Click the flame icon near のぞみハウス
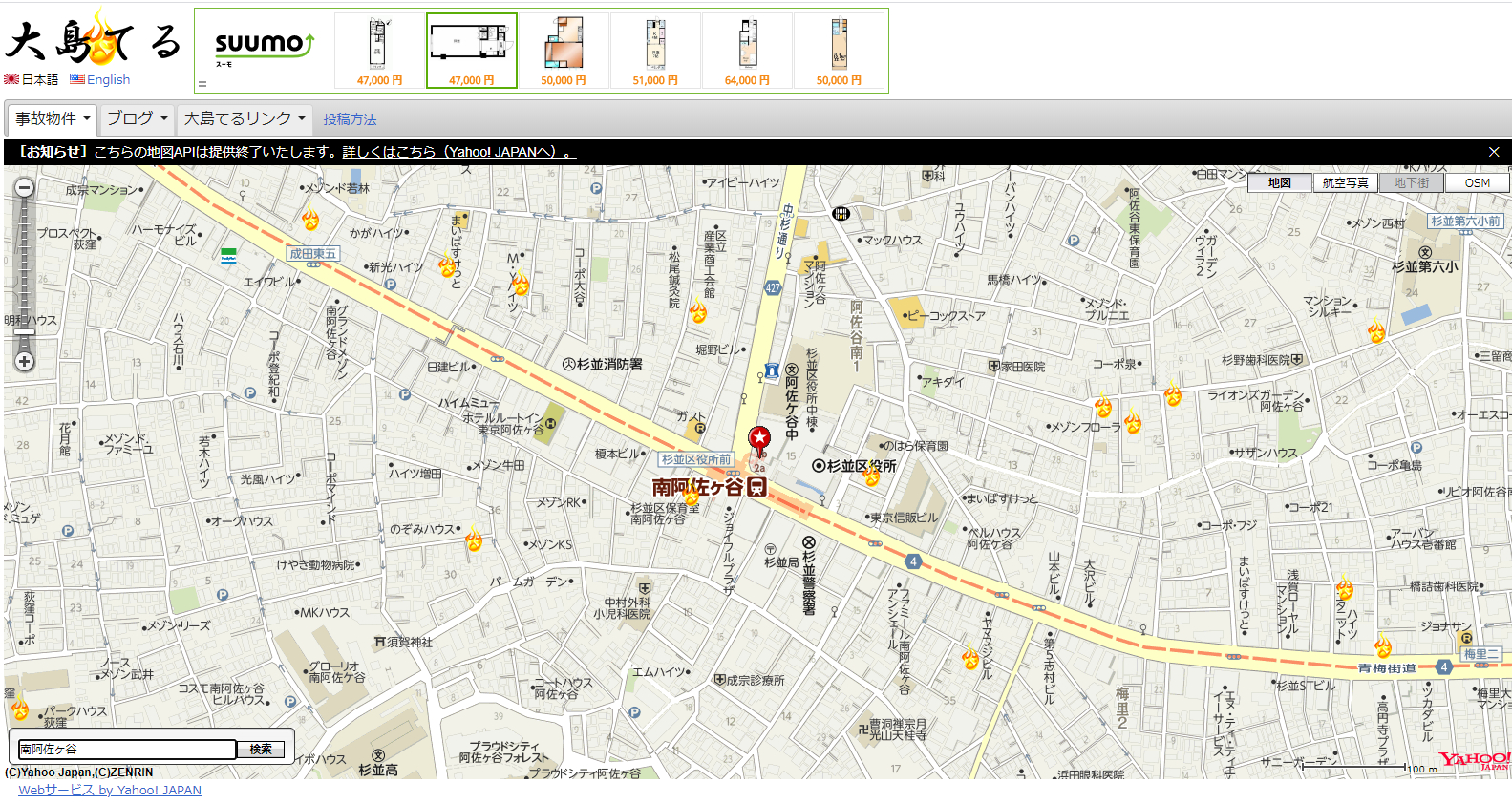The width and height of the screenshot is (1512, 804). coord(474,540)
